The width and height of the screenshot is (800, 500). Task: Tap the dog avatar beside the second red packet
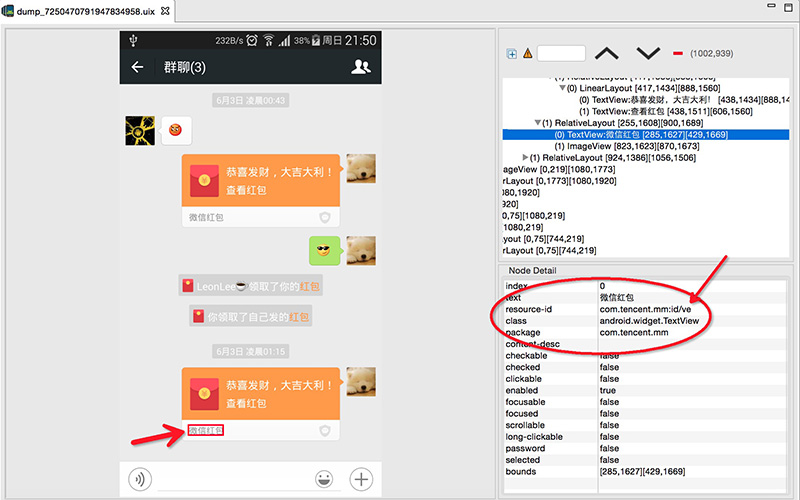pos(361,382)
